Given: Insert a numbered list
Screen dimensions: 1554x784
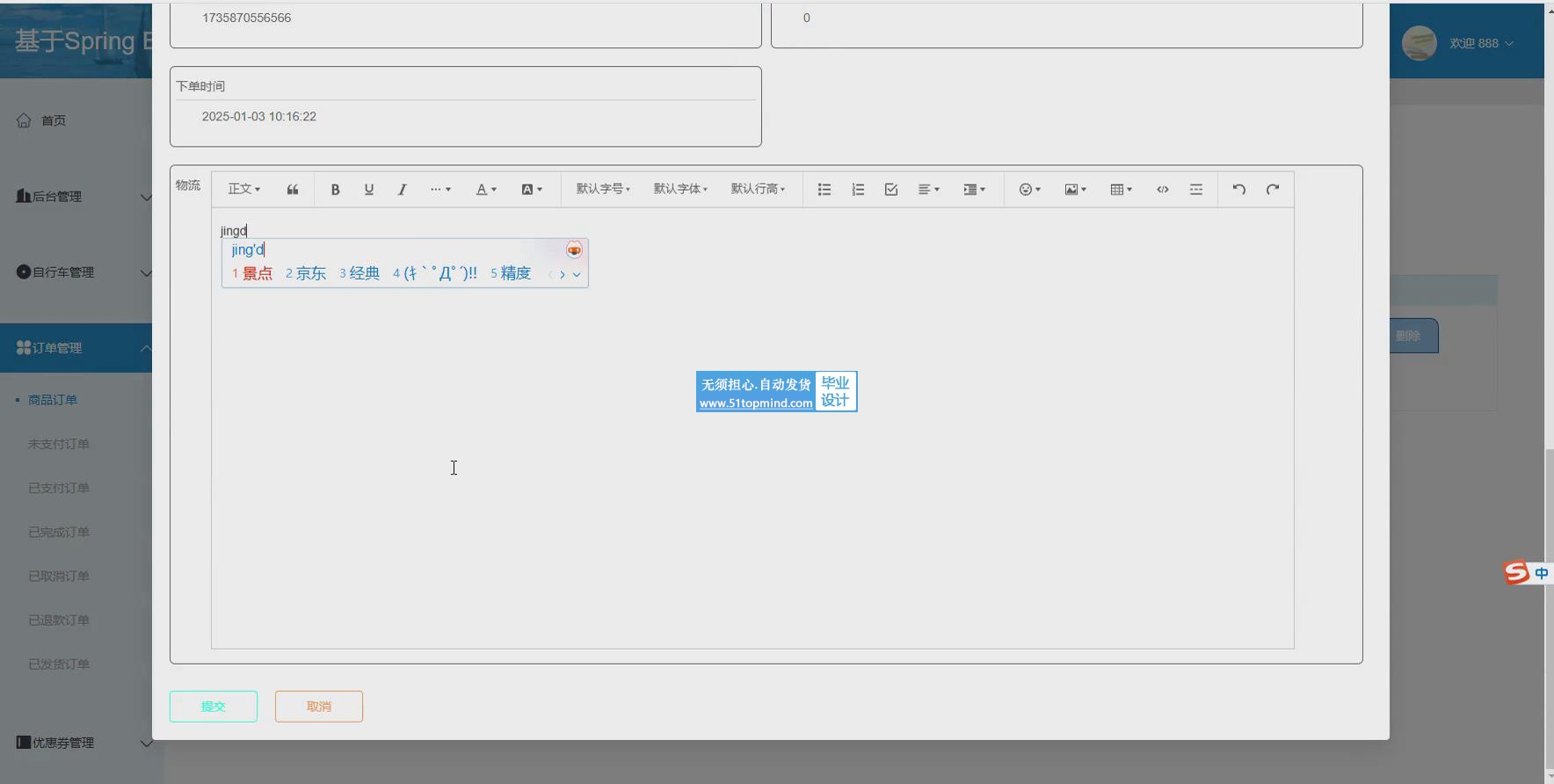Looking at the screenshot, I should [x=858, y=190].
